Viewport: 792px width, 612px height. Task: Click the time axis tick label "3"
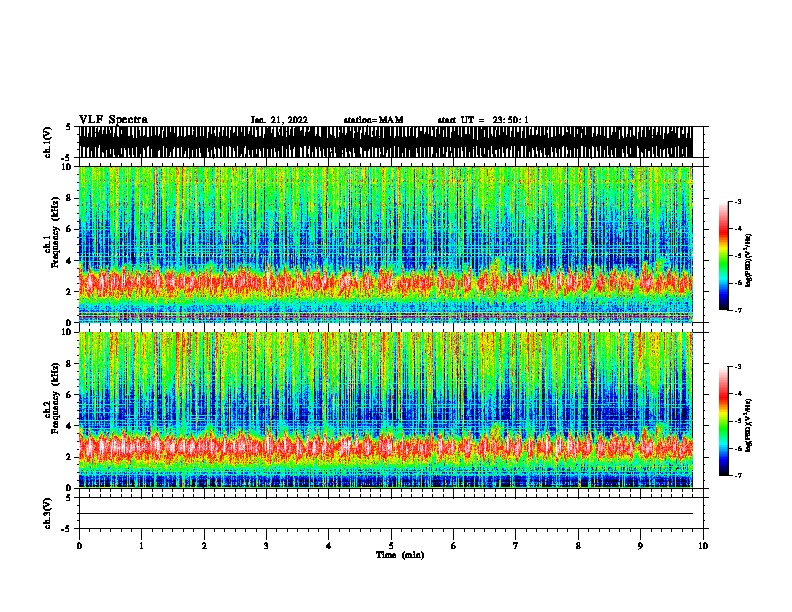pos(266,546)
